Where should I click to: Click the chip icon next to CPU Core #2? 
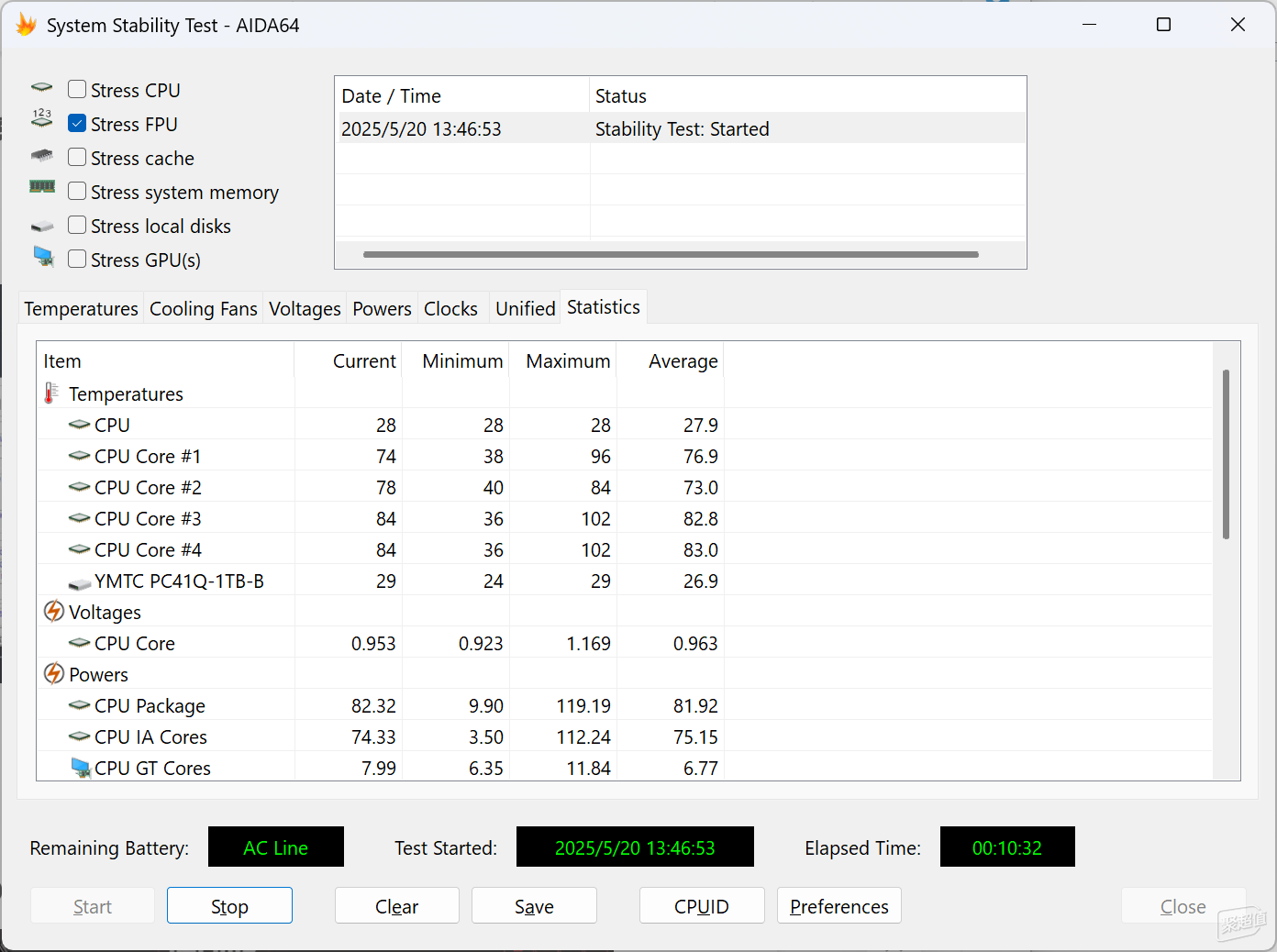point(80,487)
